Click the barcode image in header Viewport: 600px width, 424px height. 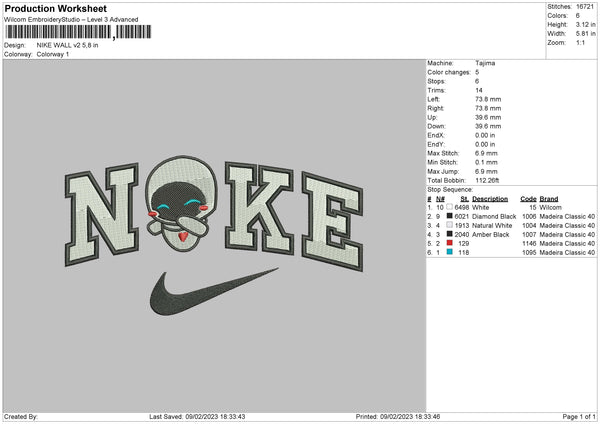click(x=78, y=32)
